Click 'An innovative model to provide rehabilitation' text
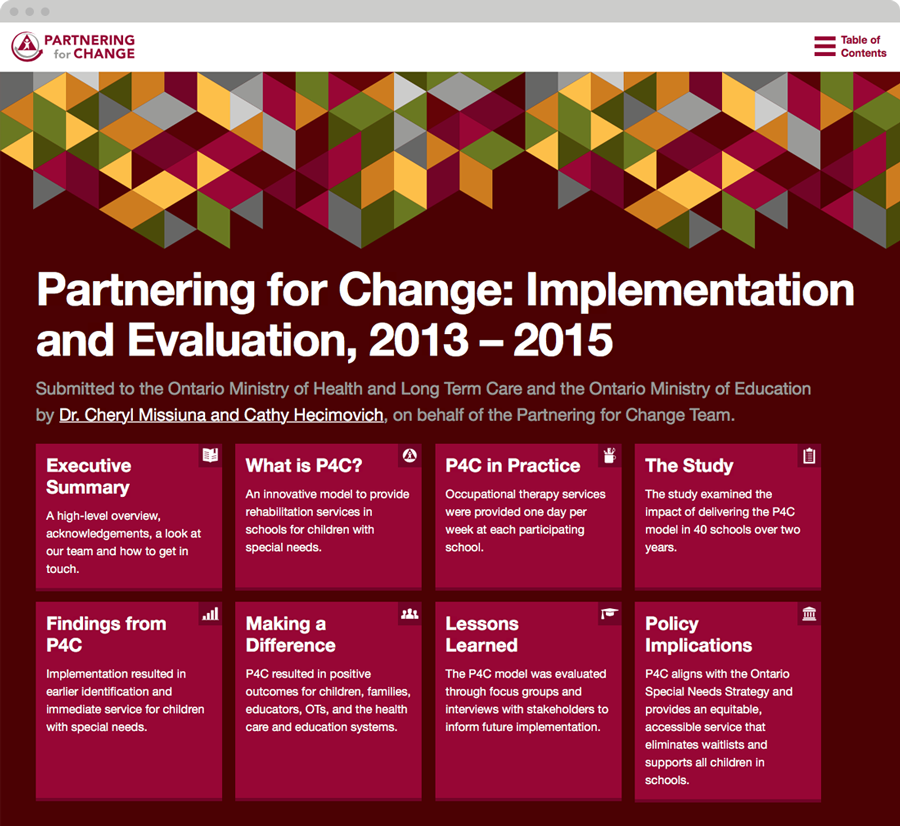Image resolution: width=900 pixels, height=826 pixels. 327,521
